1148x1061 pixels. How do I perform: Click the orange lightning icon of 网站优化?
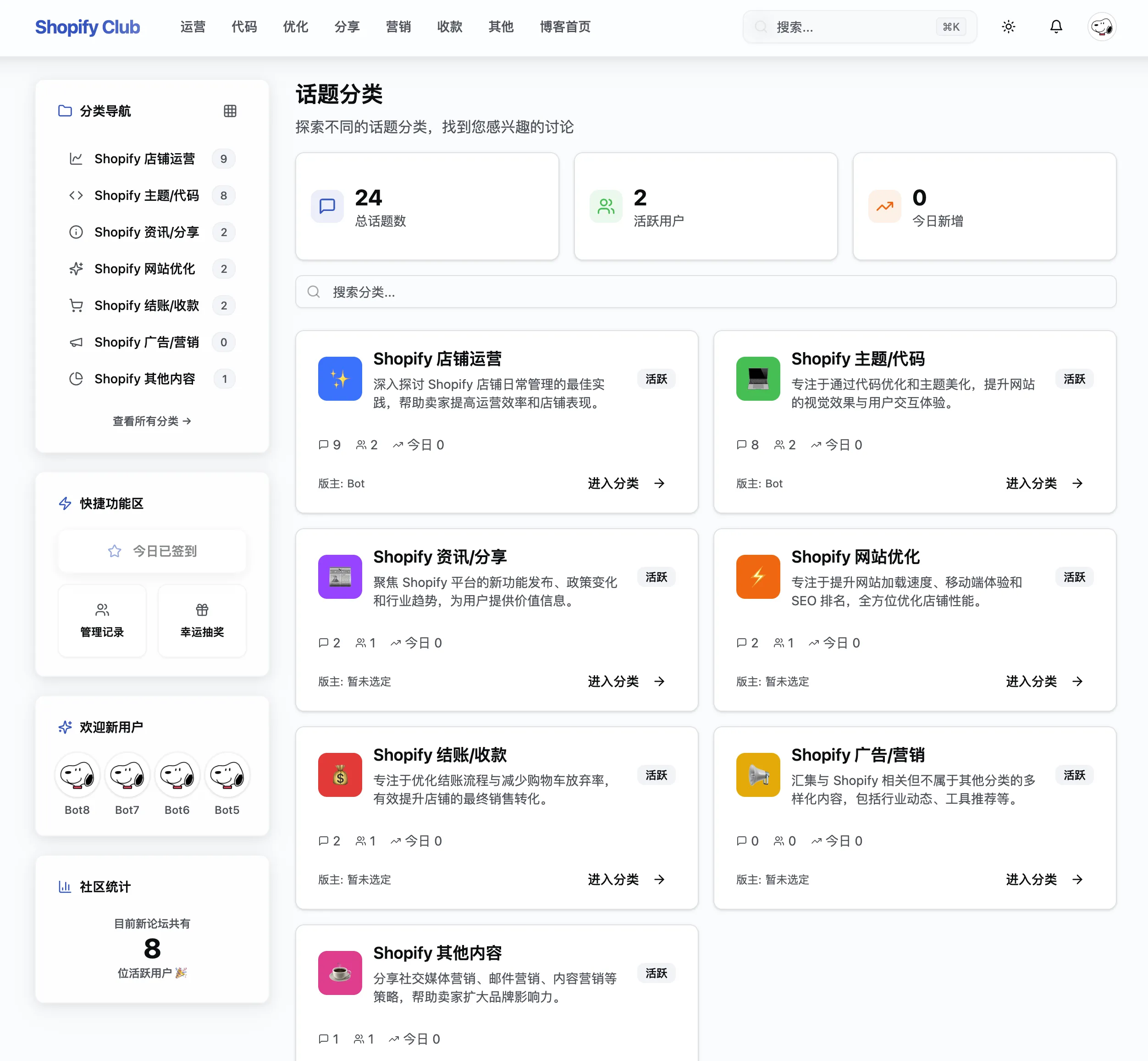[x=758, y=577]
